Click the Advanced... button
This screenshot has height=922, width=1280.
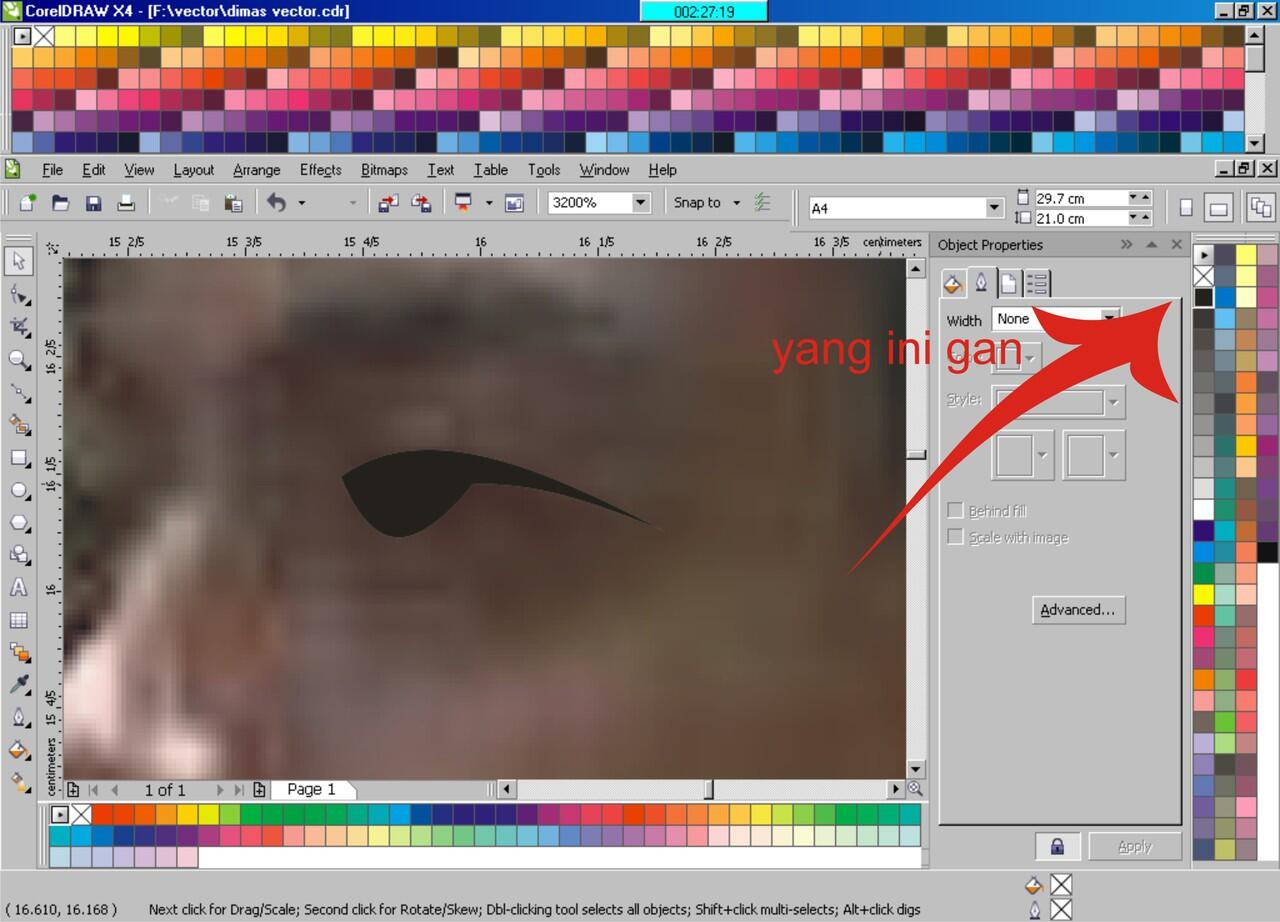coord(1078,610)
